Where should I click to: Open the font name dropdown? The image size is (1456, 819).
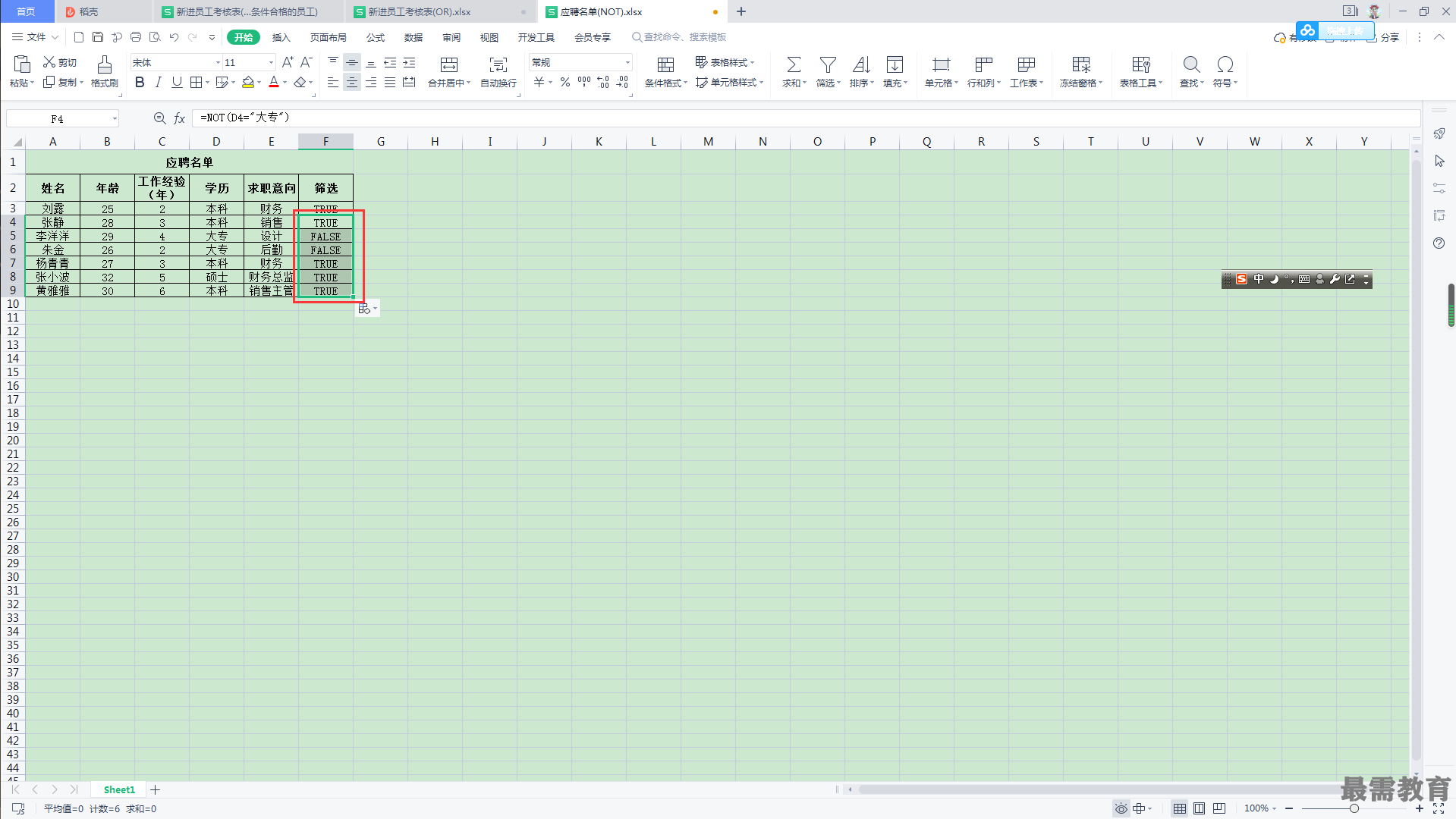click(x=219, y=63)
